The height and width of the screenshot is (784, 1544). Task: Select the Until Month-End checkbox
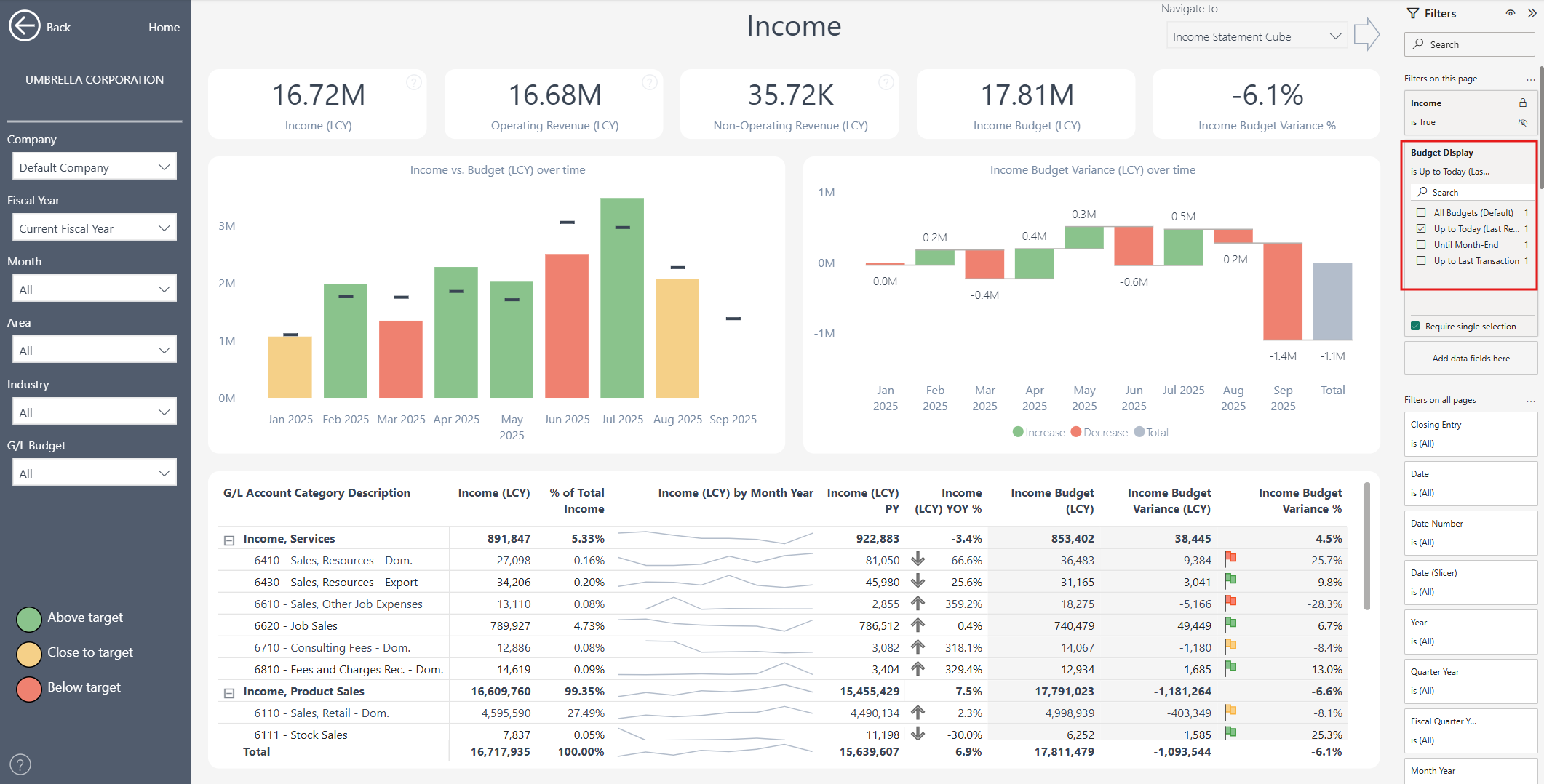click(1421, 245)
